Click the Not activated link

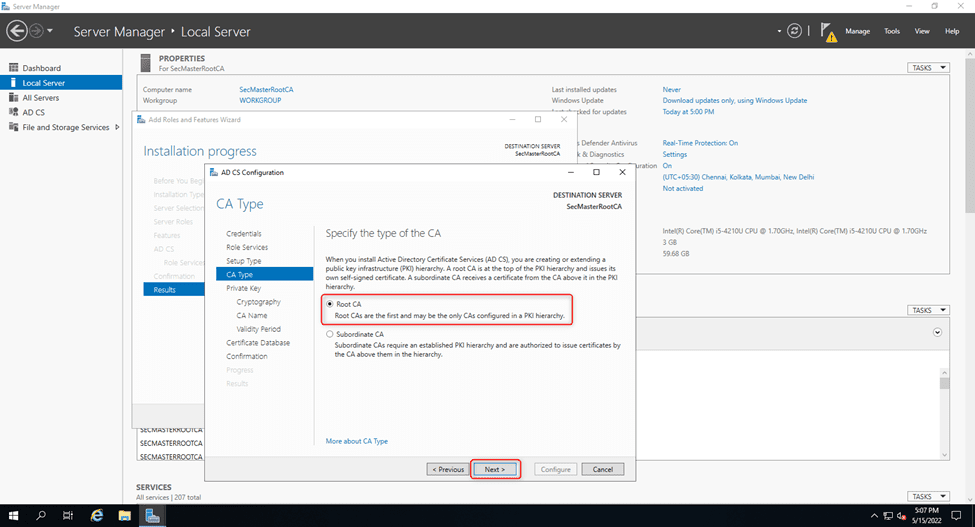(683, 188)
